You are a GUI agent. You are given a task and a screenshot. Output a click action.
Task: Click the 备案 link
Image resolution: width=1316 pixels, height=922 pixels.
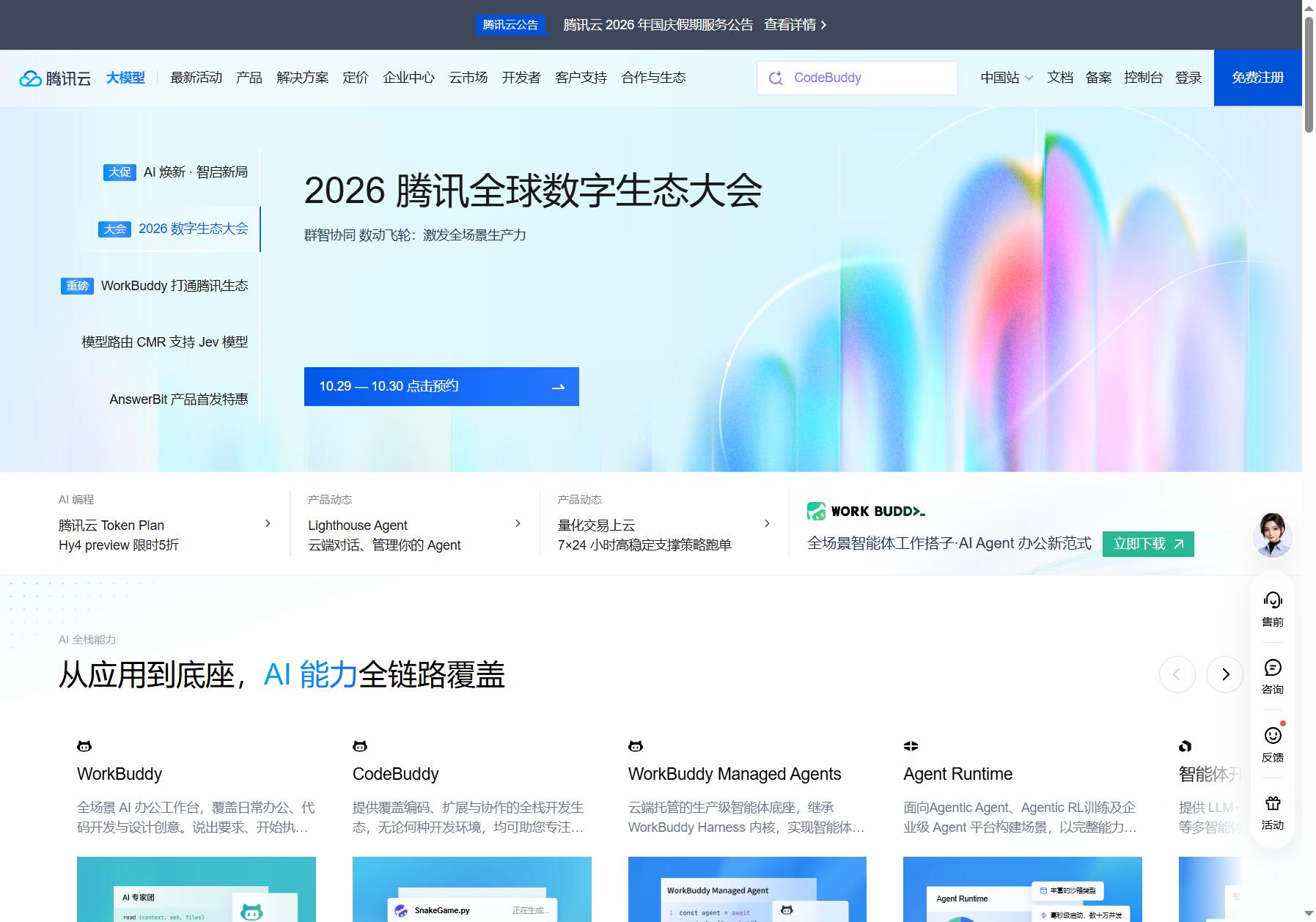point(1098,78)
